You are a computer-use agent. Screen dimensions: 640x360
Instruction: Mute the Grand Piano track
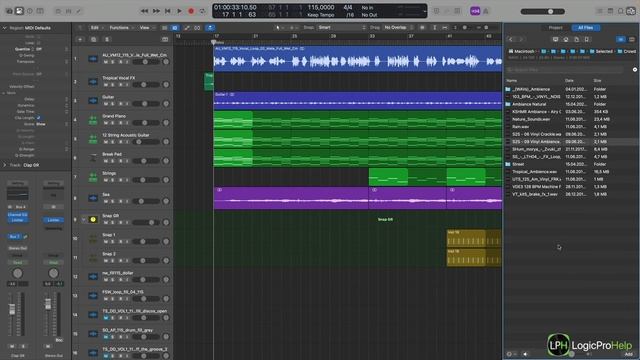pos(106,123)
